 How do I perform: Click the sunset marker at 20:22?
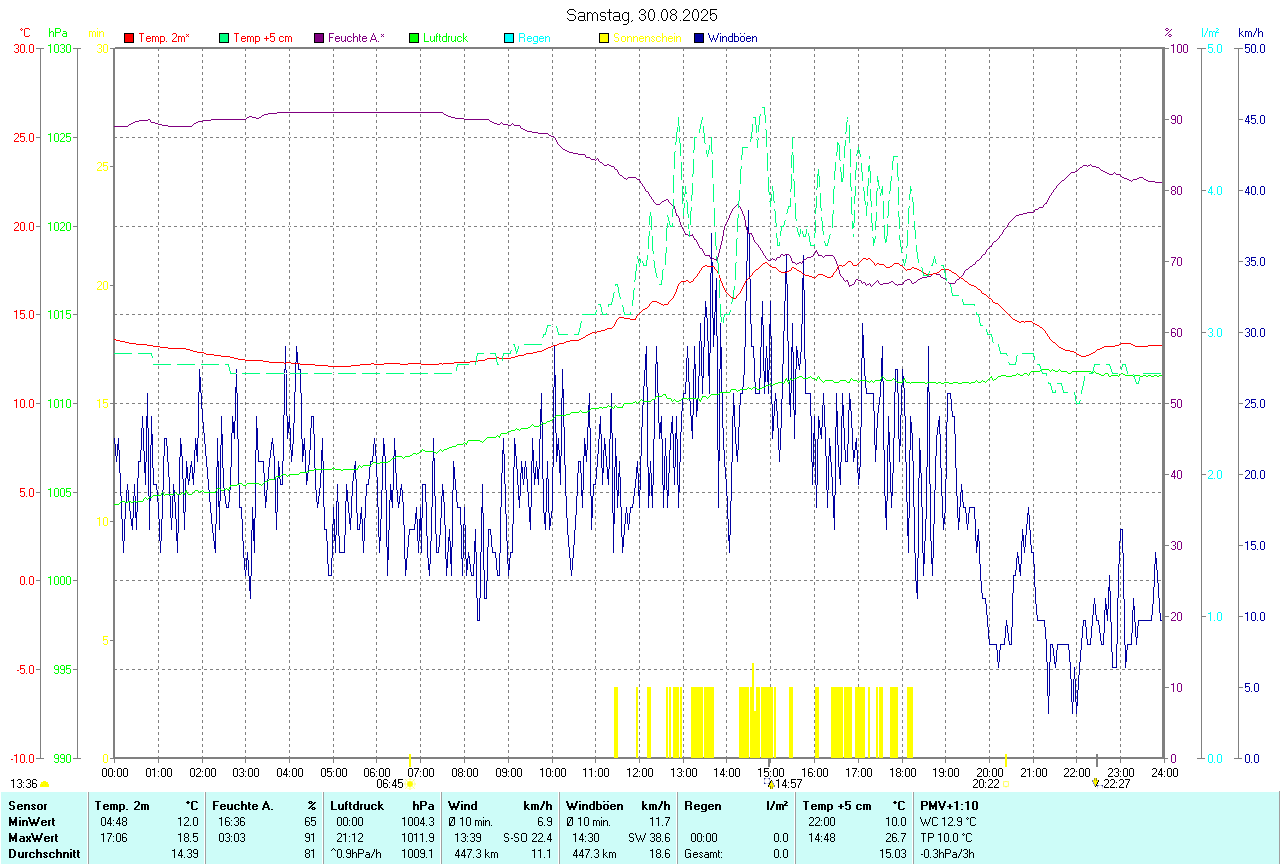point(1006,784)
